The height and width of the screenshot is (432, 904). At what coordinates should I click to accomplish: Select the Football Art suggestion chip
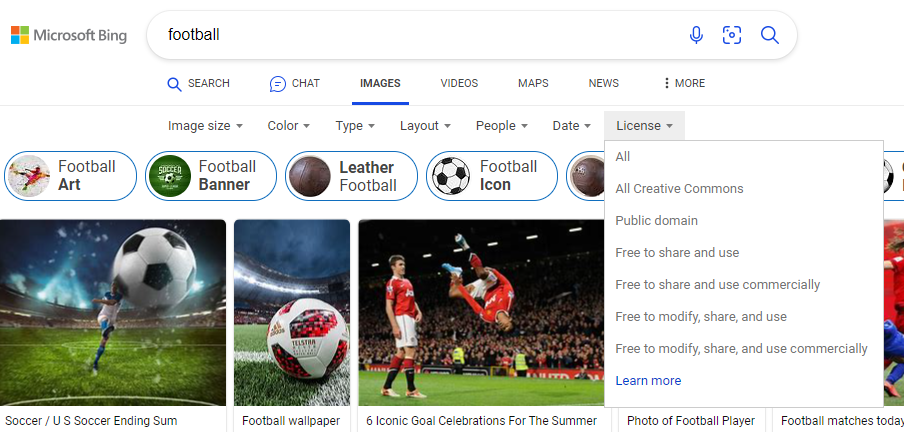(70, 176)
